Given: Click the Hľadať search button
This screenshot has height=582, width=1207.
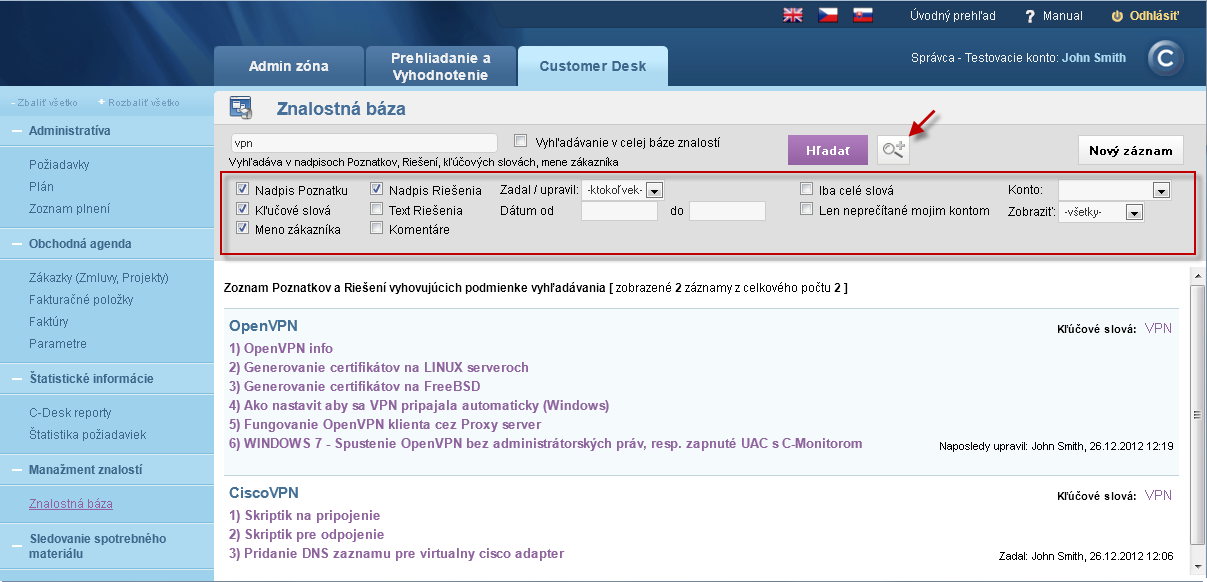Looking at the screenshot, I should tap(828, 150).
